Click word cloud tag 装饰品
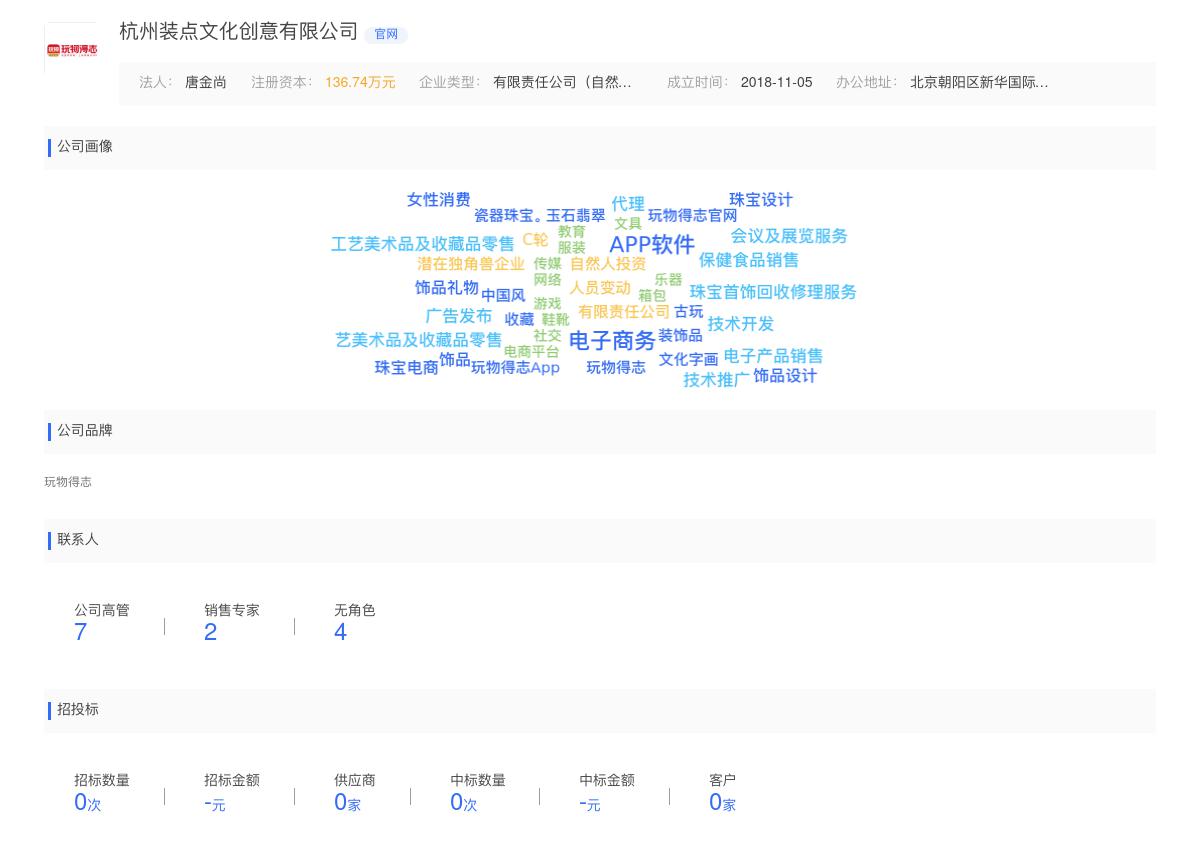 coord(680,336)
